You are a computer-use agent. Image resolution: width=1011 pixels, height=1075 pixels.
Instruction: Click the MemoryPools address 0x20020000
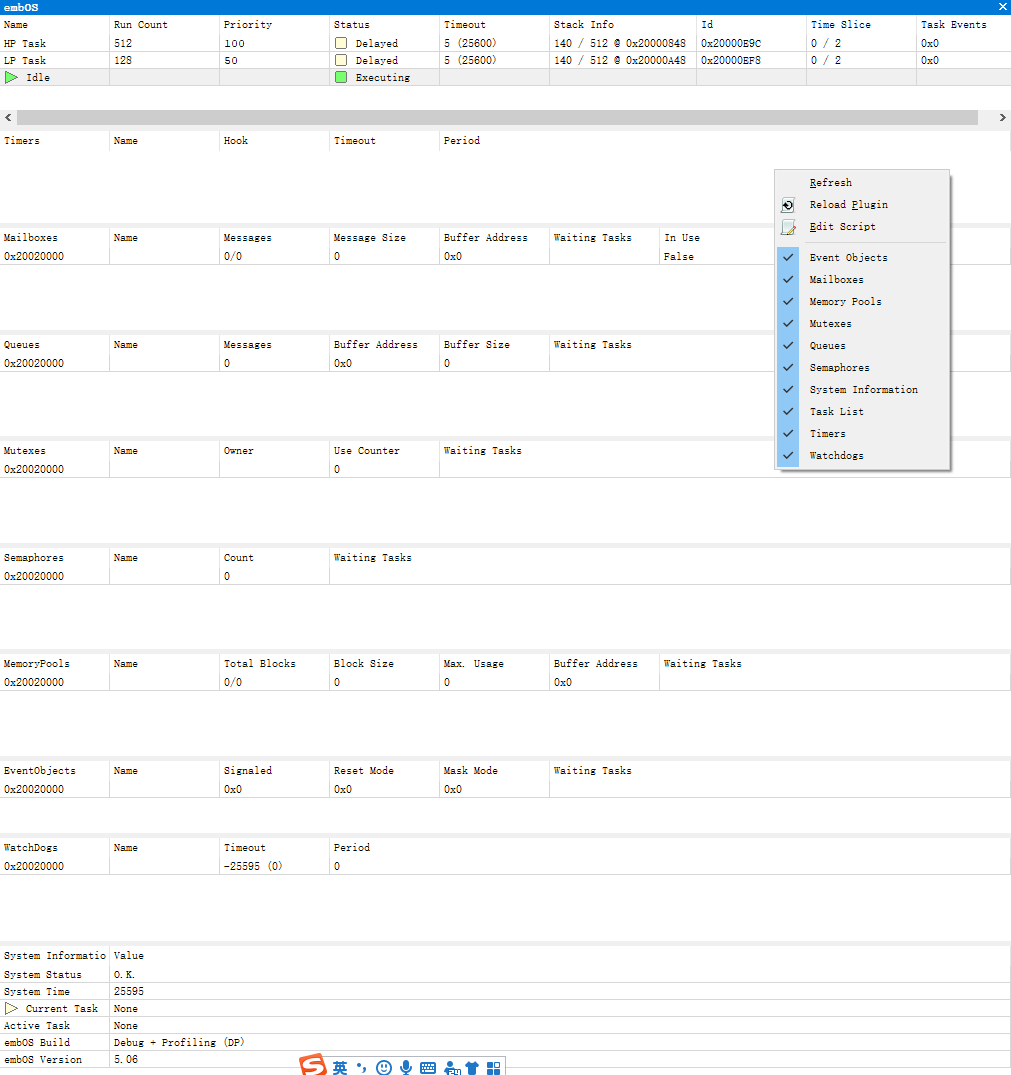34,683
